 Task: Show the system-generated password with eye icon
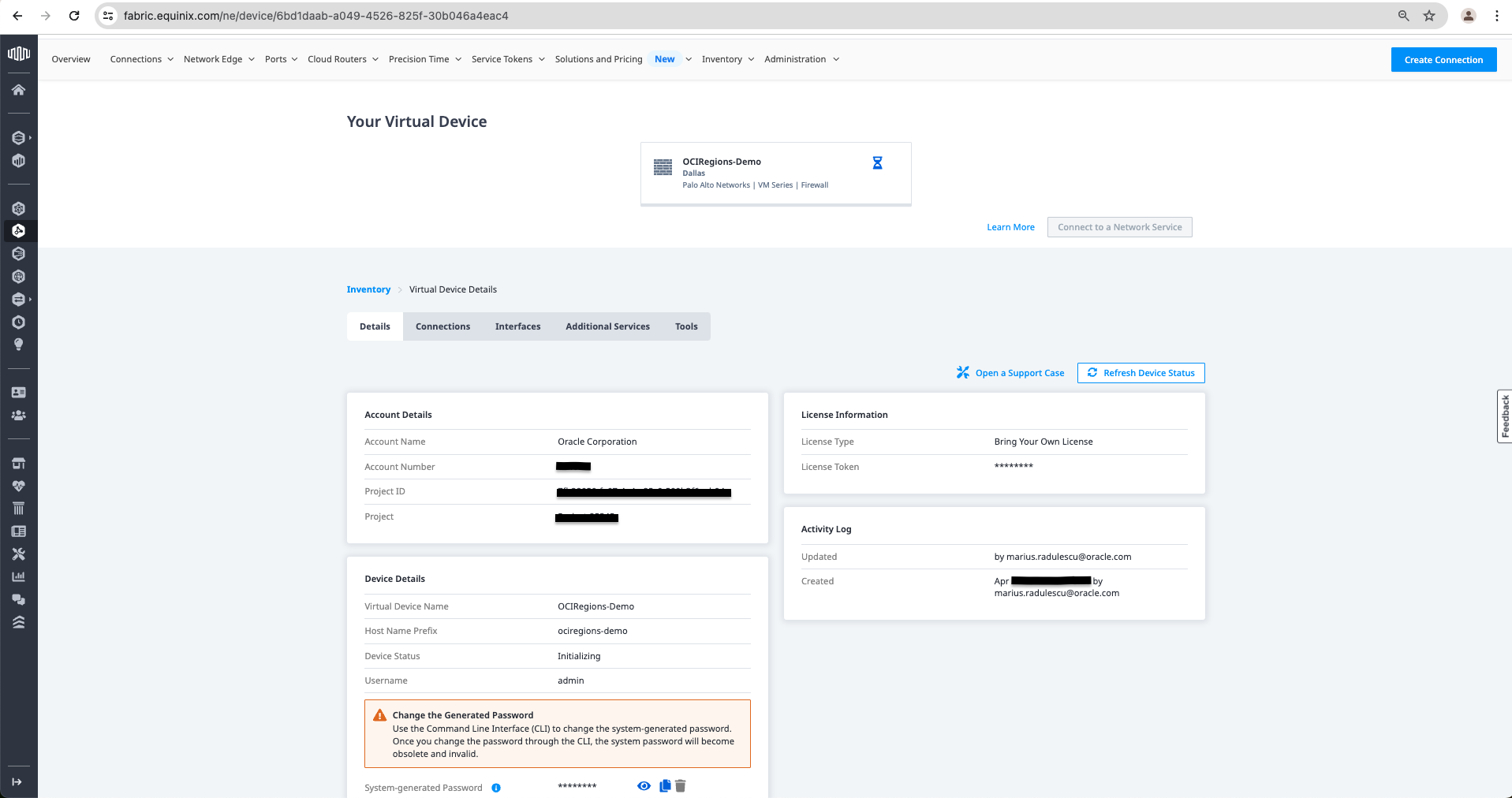pos(644,786)
